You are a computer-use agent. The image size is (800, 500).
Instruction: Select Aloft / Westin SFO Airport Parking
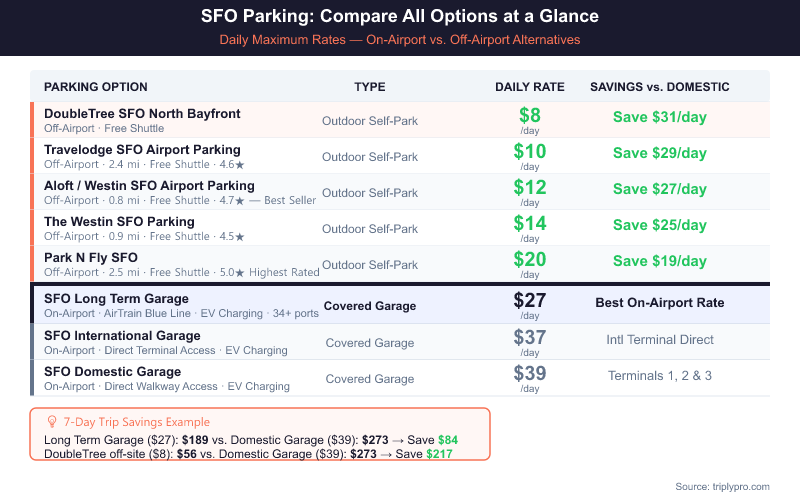click(x=149, y=186)
